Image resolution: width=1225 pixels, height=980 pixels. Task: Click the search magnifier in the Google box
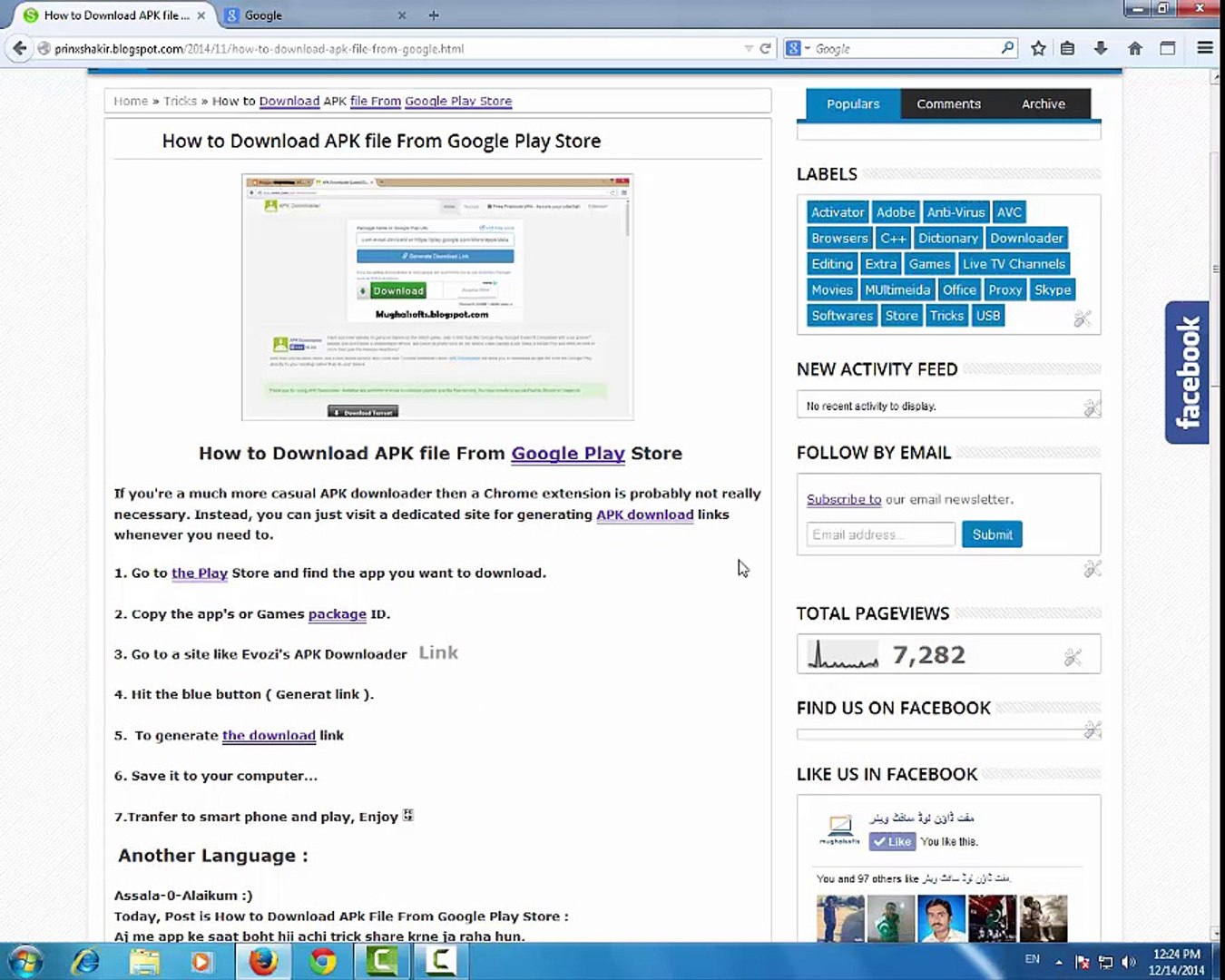pos(1007,48)
